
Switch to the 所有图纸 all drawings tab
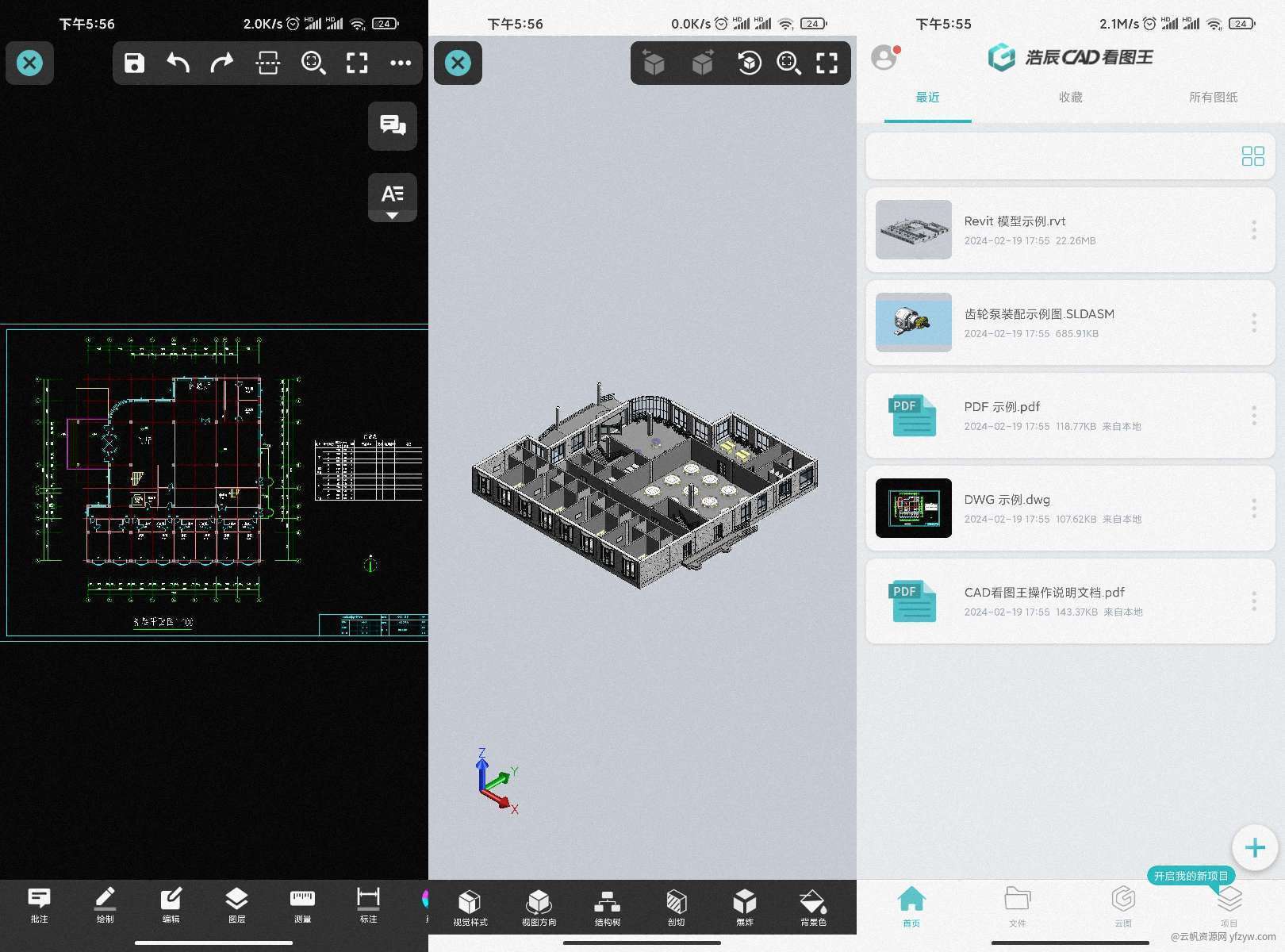coord(1213,98)
